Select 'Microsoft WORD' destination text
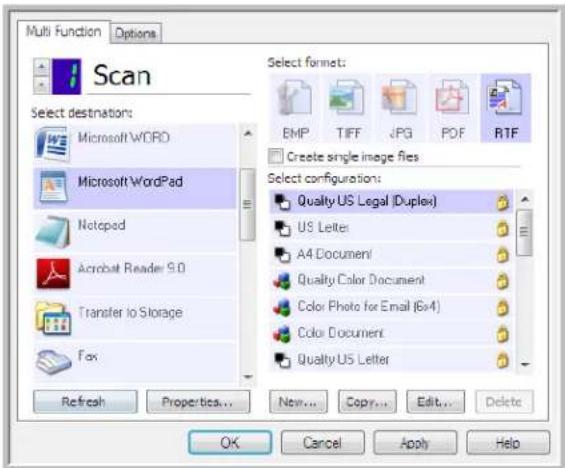Image resolution: width=565 pixels, height=468 pixels. (124, 138)
